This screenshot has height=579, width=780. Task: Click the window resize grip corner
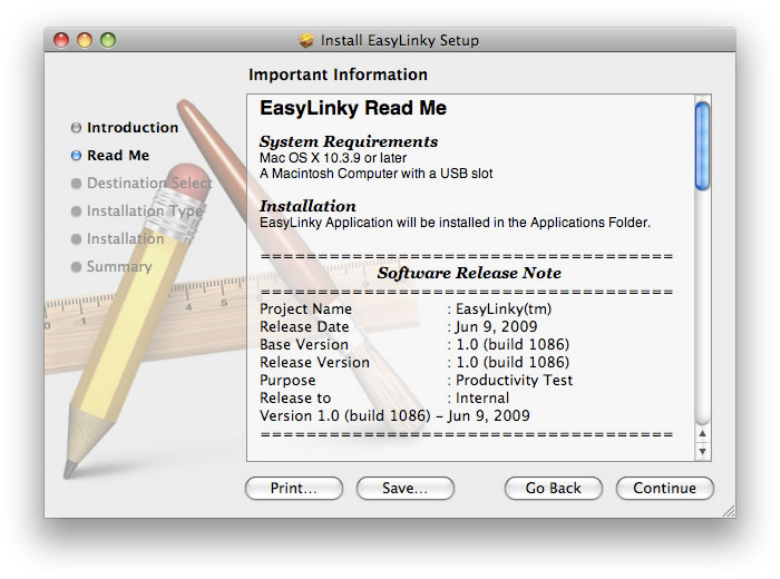(x=729, y=511)
